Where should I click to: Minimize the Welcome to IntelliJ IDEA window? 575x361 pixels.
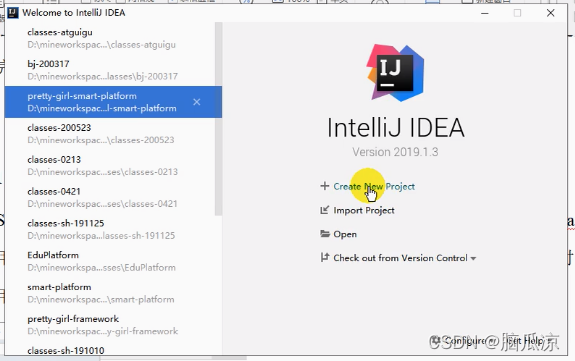click(485, 13)
